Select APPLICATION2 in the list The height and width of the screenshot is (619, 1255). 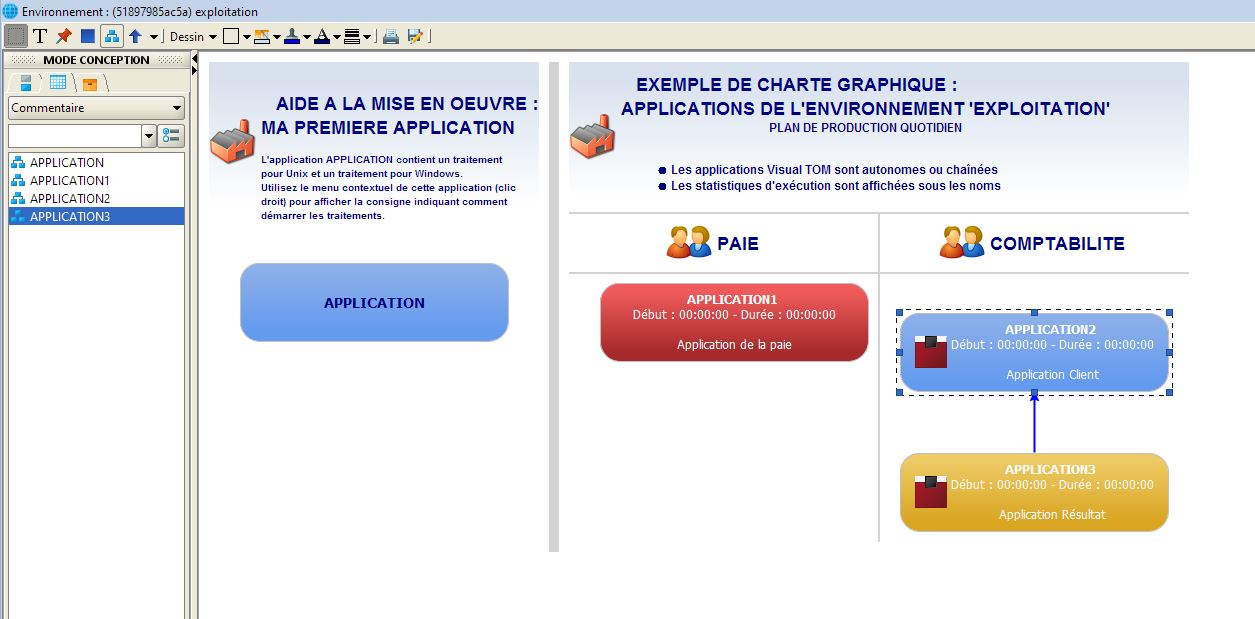tap(96, 198)
